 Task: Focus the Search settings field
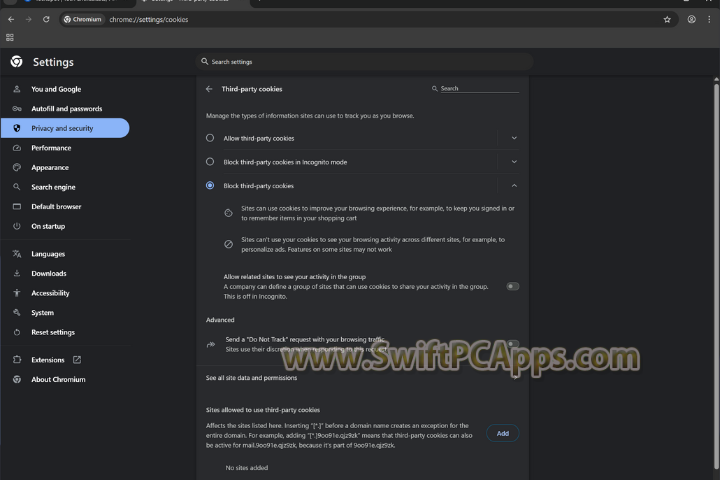[x=365, y=62]
